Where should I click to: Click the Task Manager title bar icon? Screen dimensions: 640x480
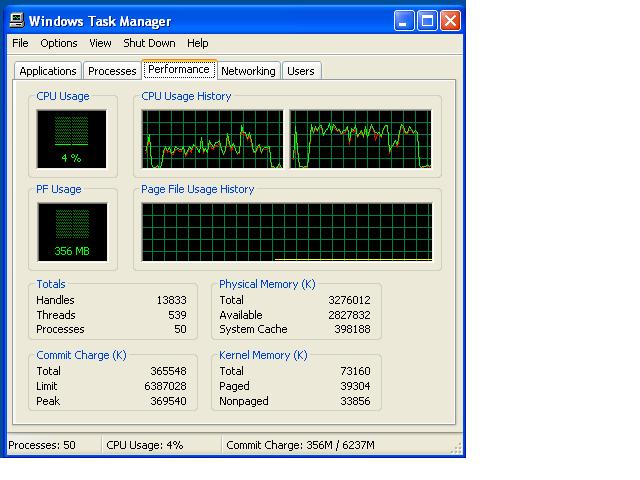click(x=17, y=20)
